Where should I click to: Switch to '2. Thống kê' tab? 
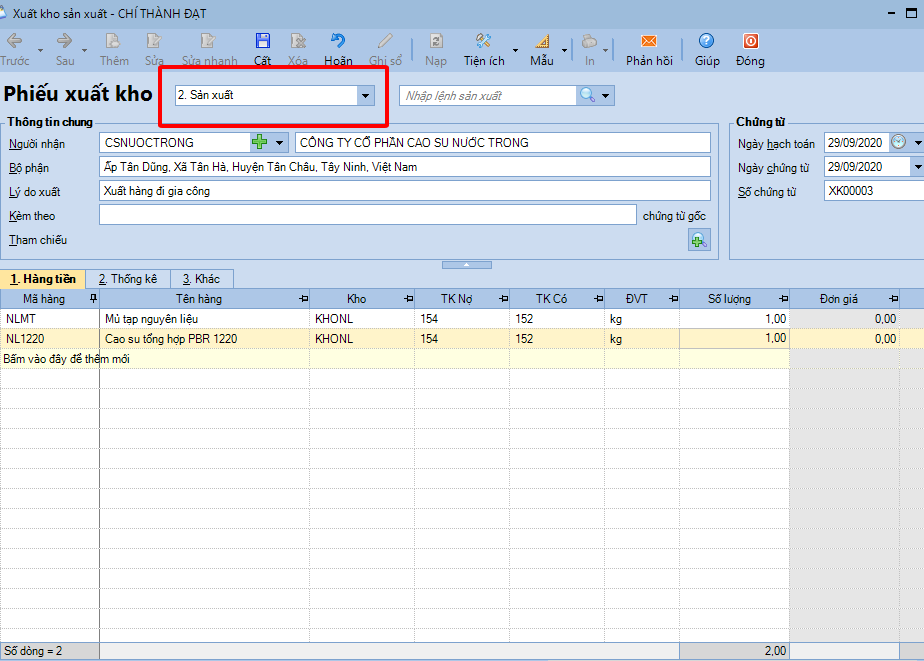[128, 279]
